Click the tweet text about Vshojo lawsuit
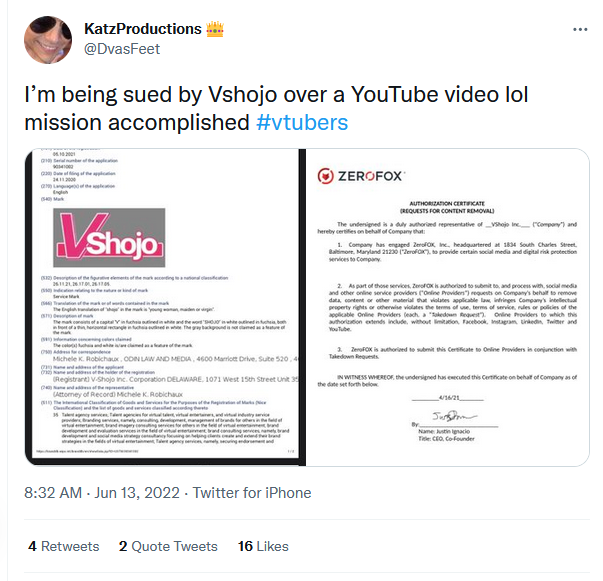 coord(276,108)
